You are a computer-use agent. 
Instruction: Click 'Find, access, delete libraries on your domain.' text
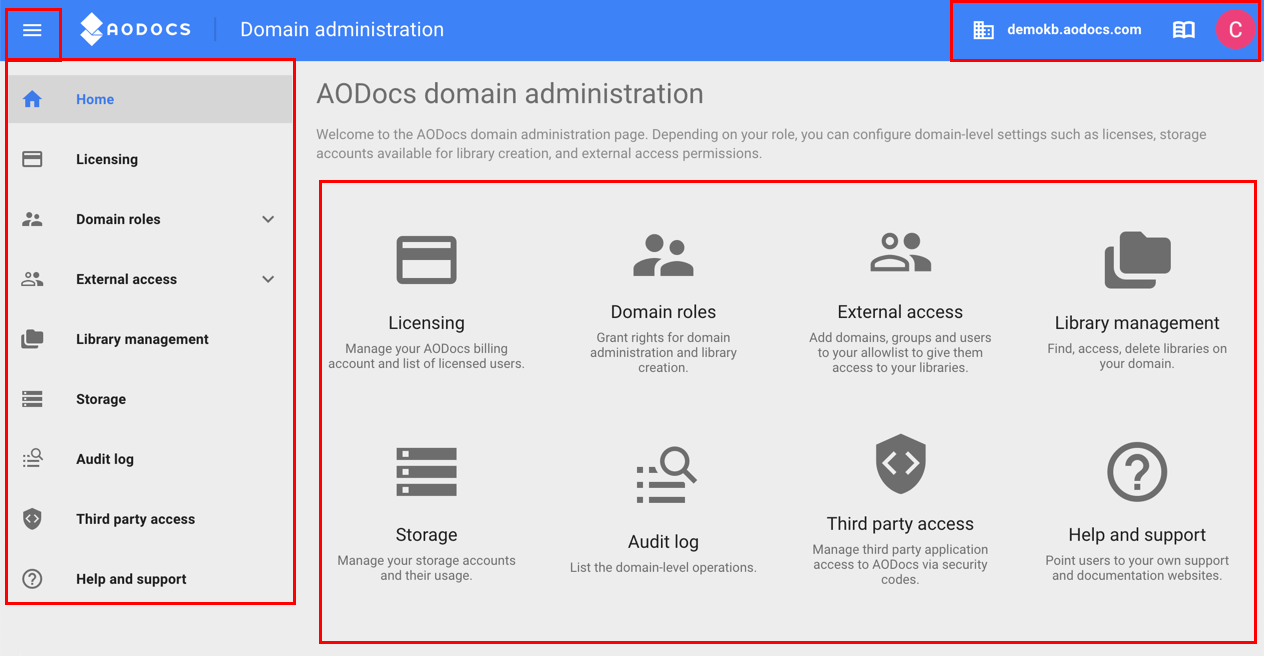click(x=1137, y=356)
